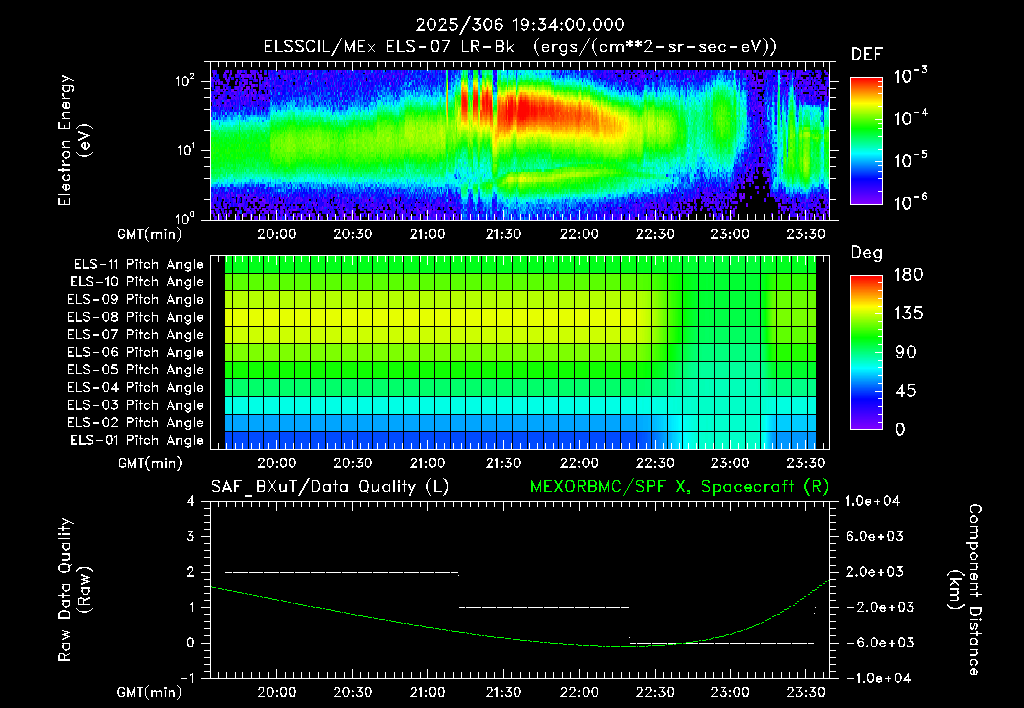Select the ELS-06 Pitch Angle row label

(135, 353)
